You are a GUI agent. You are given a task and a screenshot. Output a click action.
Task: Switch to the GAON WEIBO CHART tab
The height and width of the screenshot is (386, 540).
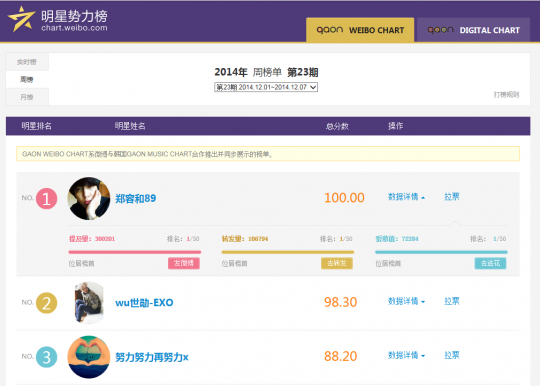coord(360,30)
